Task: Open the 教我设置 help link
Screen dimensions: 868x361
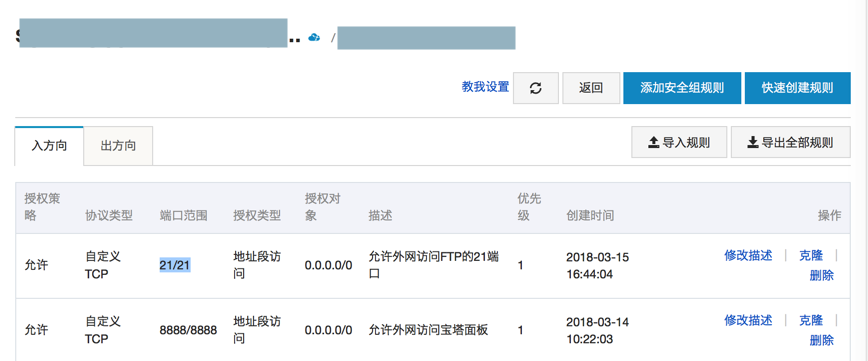Action: [x=485, y=87]
